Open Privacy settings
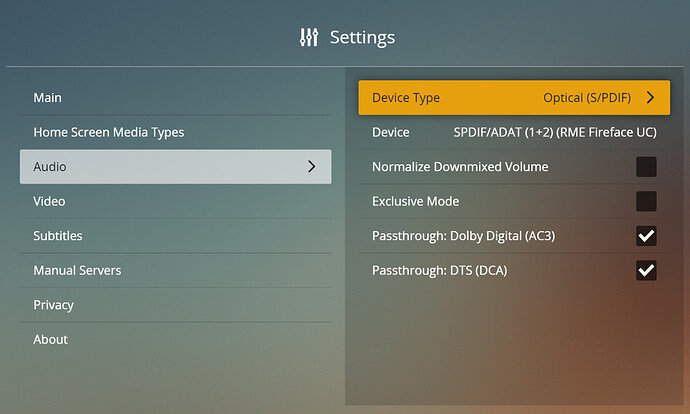Viewport: 690px width, 414px height. [54, 305]
